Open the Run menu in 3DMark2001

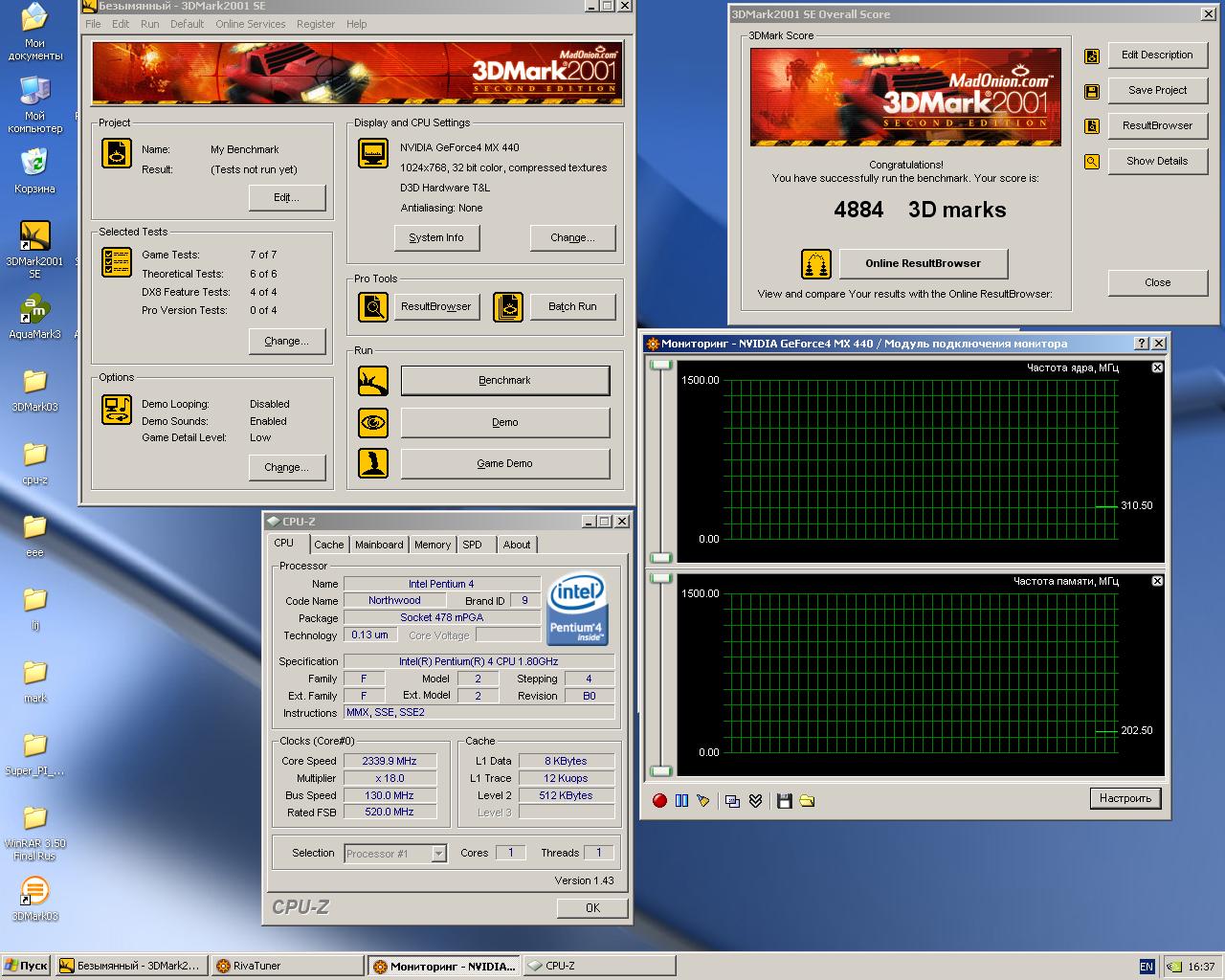click(150, 24)
